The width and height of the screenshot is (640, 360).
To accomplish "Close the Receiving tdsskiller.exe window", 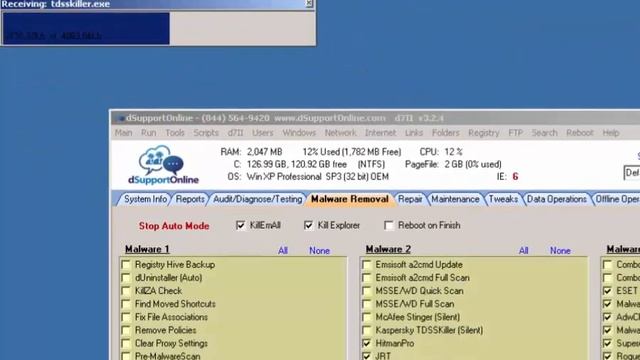I will point(309,4).
